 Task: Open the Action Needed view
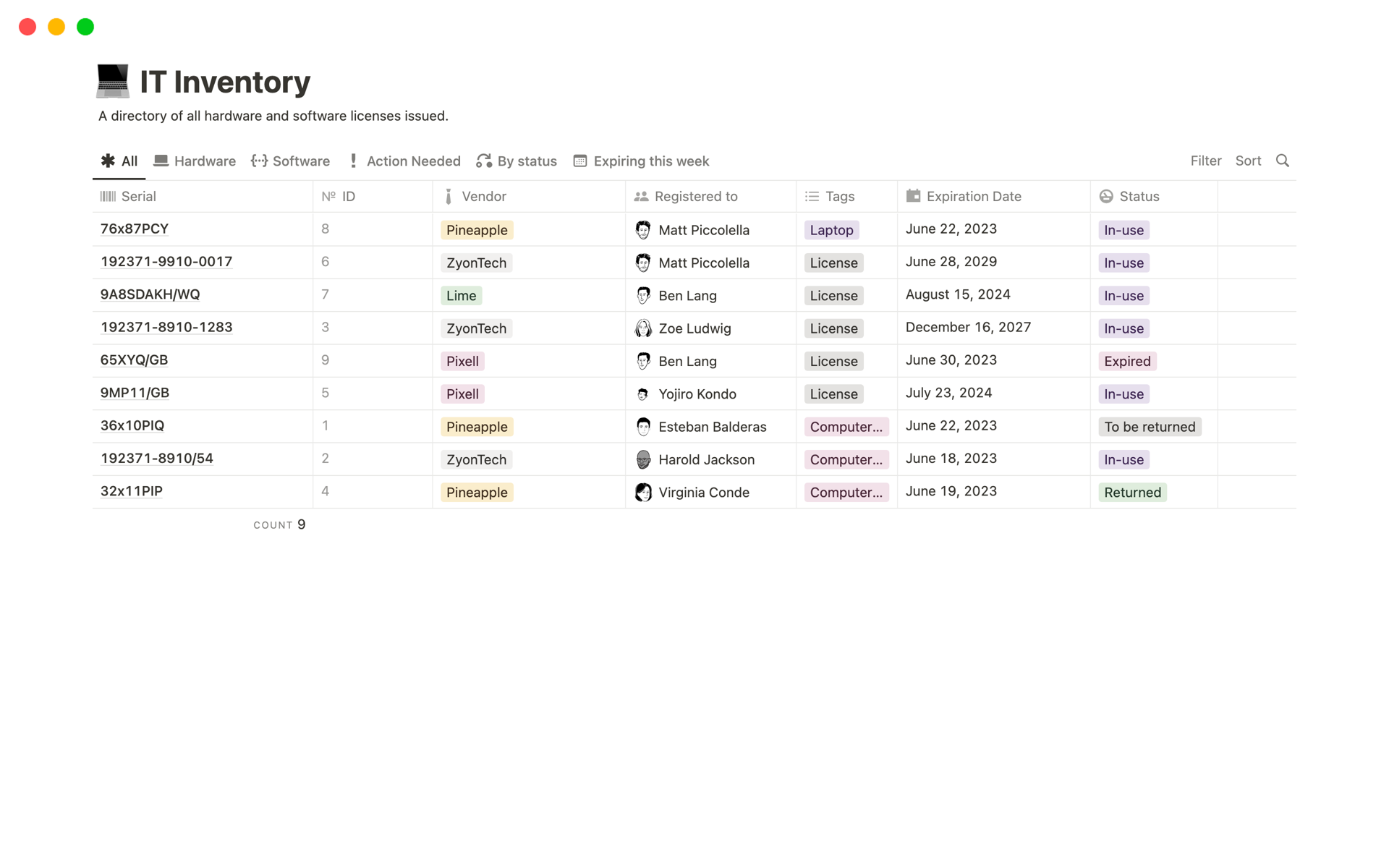(x=404, y=161)
